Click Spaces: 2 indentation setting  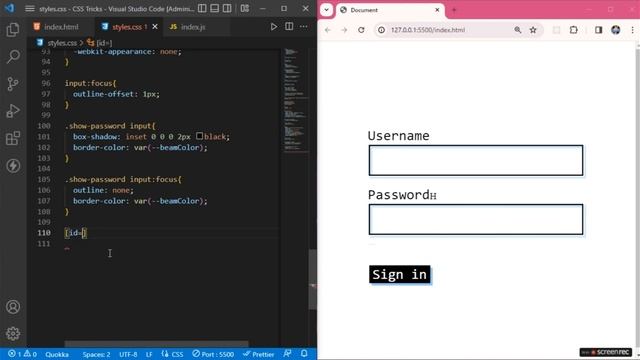pos(96,354)
